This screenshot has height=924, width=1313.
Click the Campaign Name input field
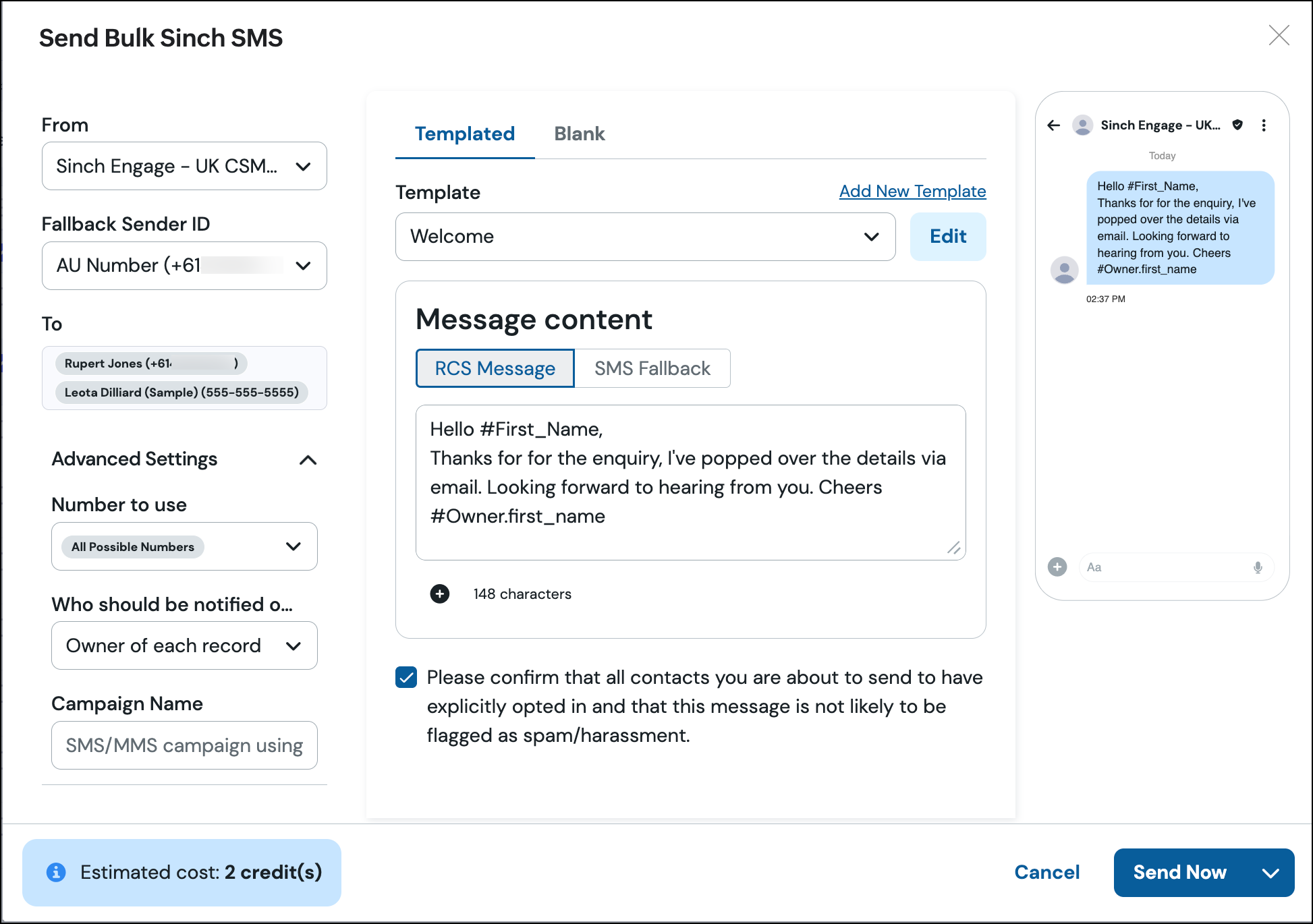[184, 745]
